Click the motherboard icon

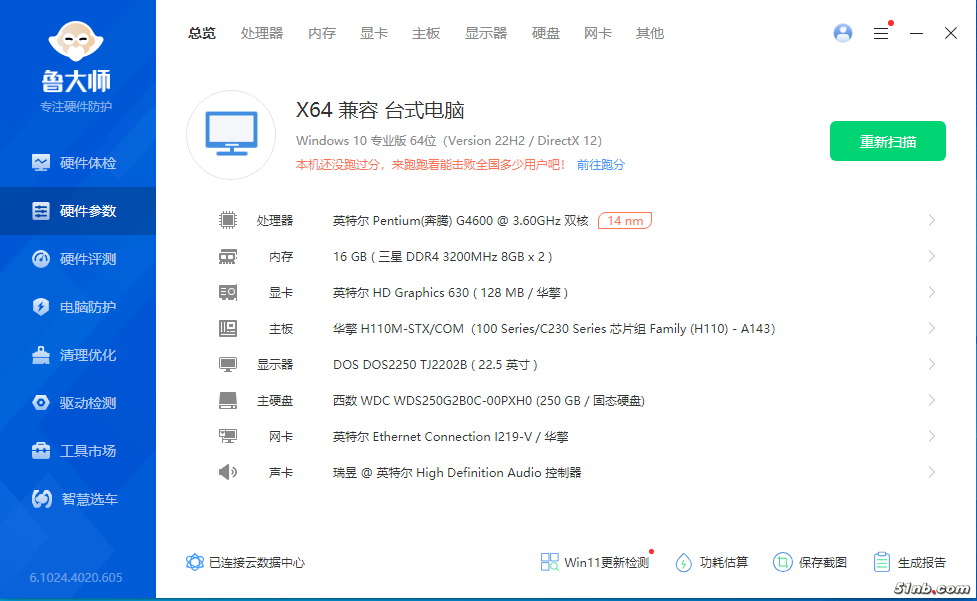click(x=228, y=328)
